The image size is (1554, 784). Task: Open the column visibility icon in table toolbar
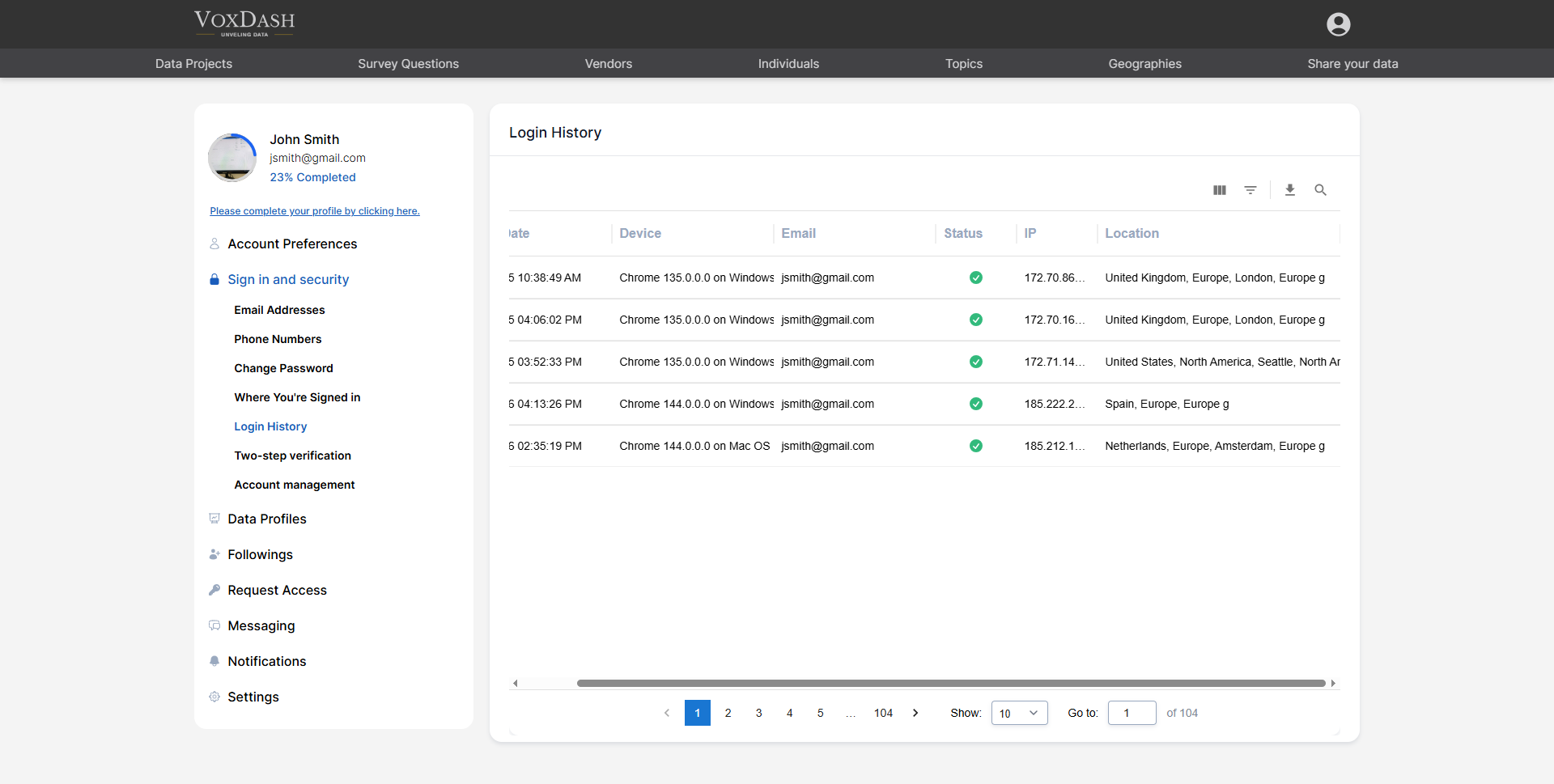tap(1219, 190)
